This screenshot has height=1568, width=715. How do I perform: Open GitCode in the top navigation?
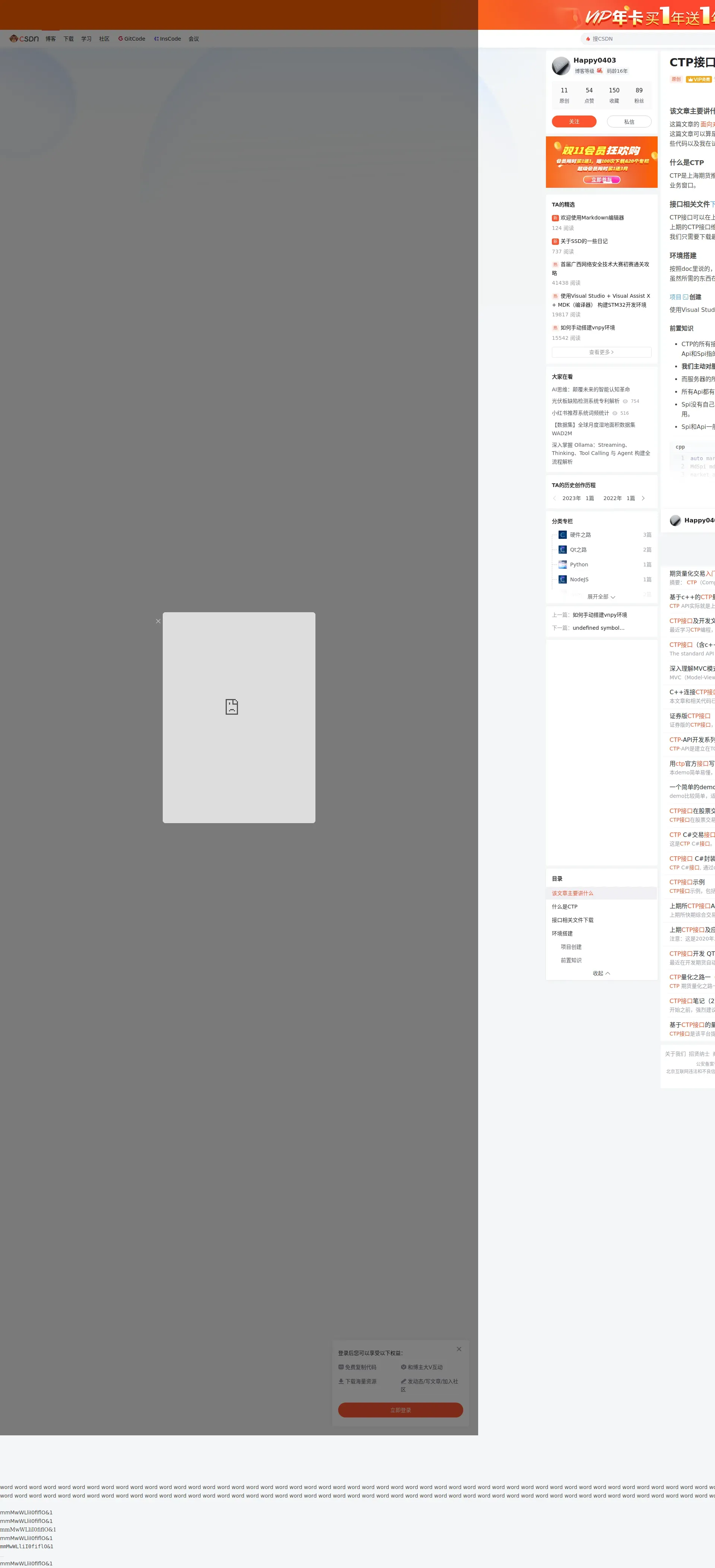click(x=131, y=38)
